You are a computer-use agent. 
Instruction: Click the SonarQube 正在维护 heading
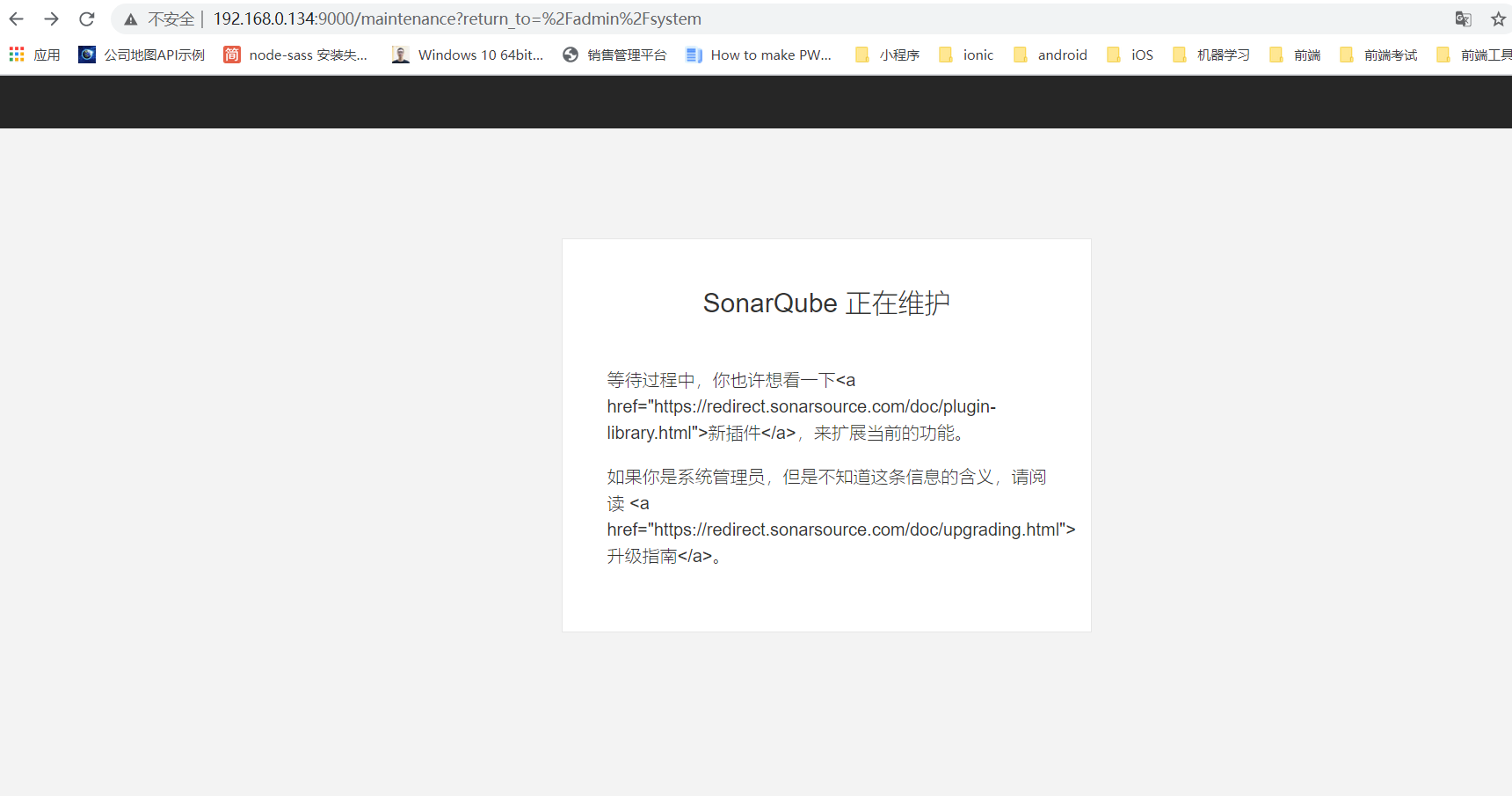826,303
